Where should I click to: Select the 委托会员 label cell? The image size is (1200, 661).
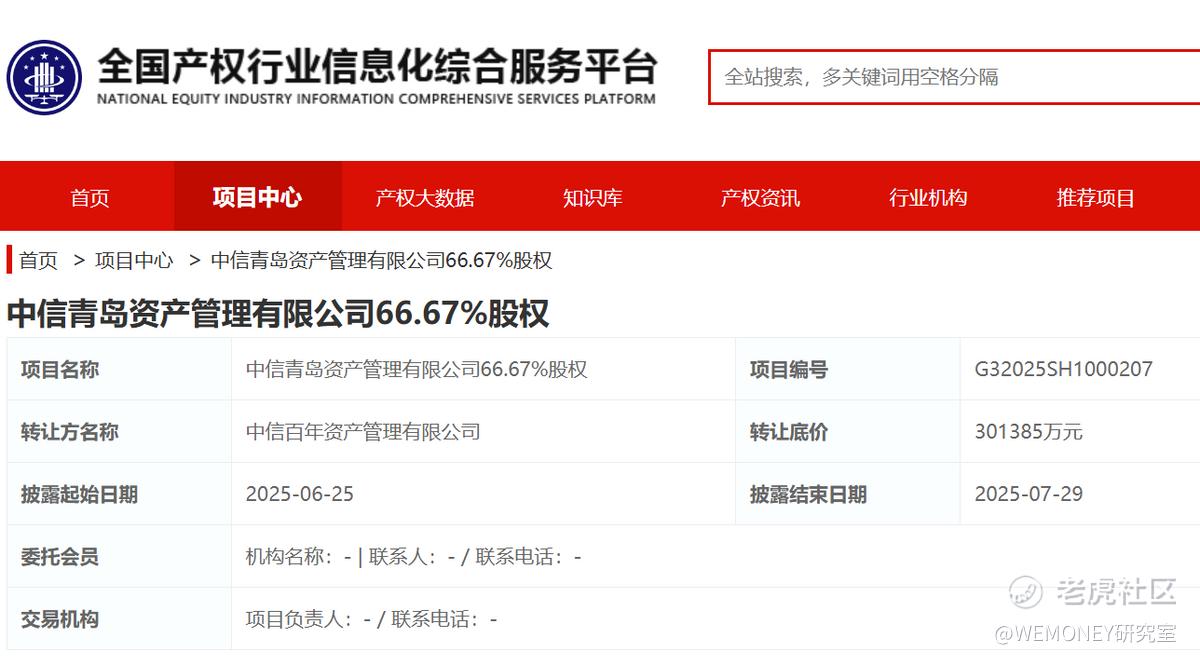(119, 556)
